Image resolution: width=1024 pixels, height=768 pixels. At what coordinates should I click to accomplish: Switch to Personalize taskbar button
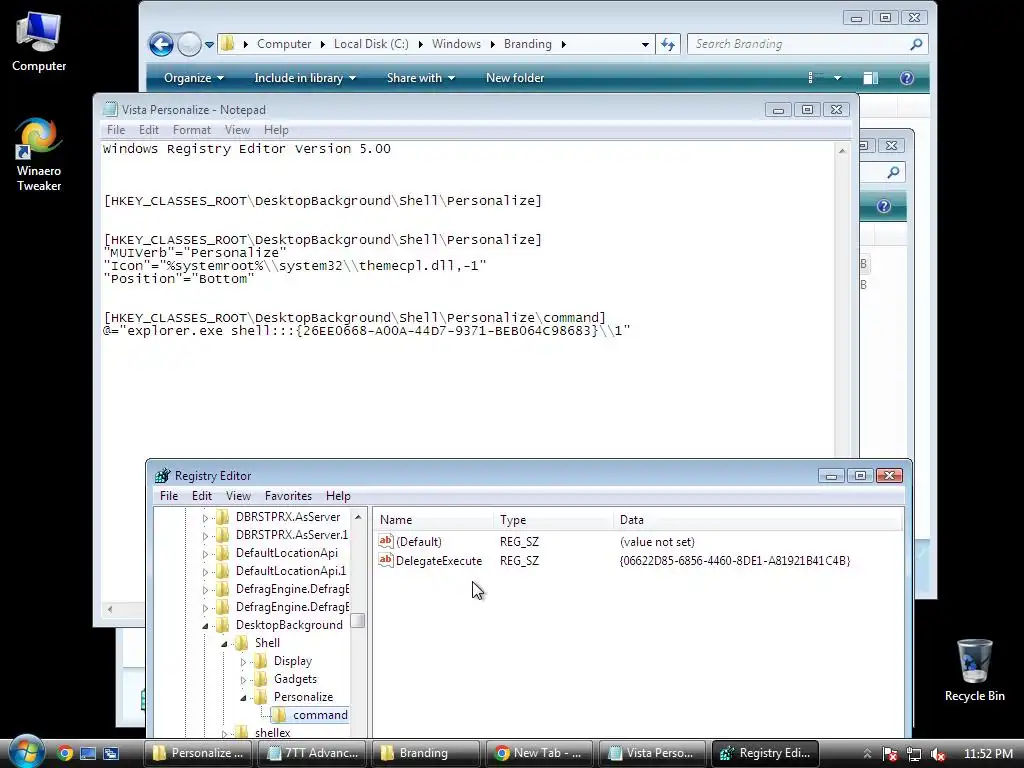click(199, 753)
